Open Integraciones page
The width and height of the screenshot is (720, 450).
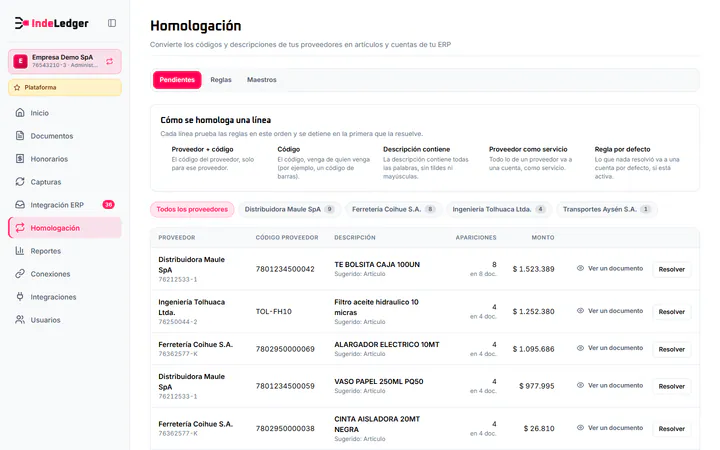(65, 297)
